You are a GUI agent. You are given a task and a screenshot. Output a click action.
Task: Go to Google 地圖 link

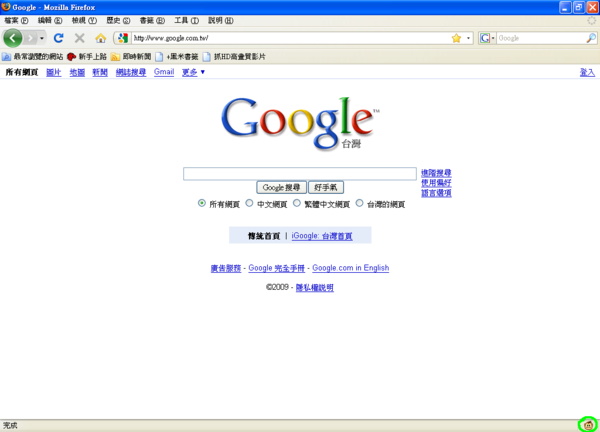pyautogui.click(x=77, y=72)
